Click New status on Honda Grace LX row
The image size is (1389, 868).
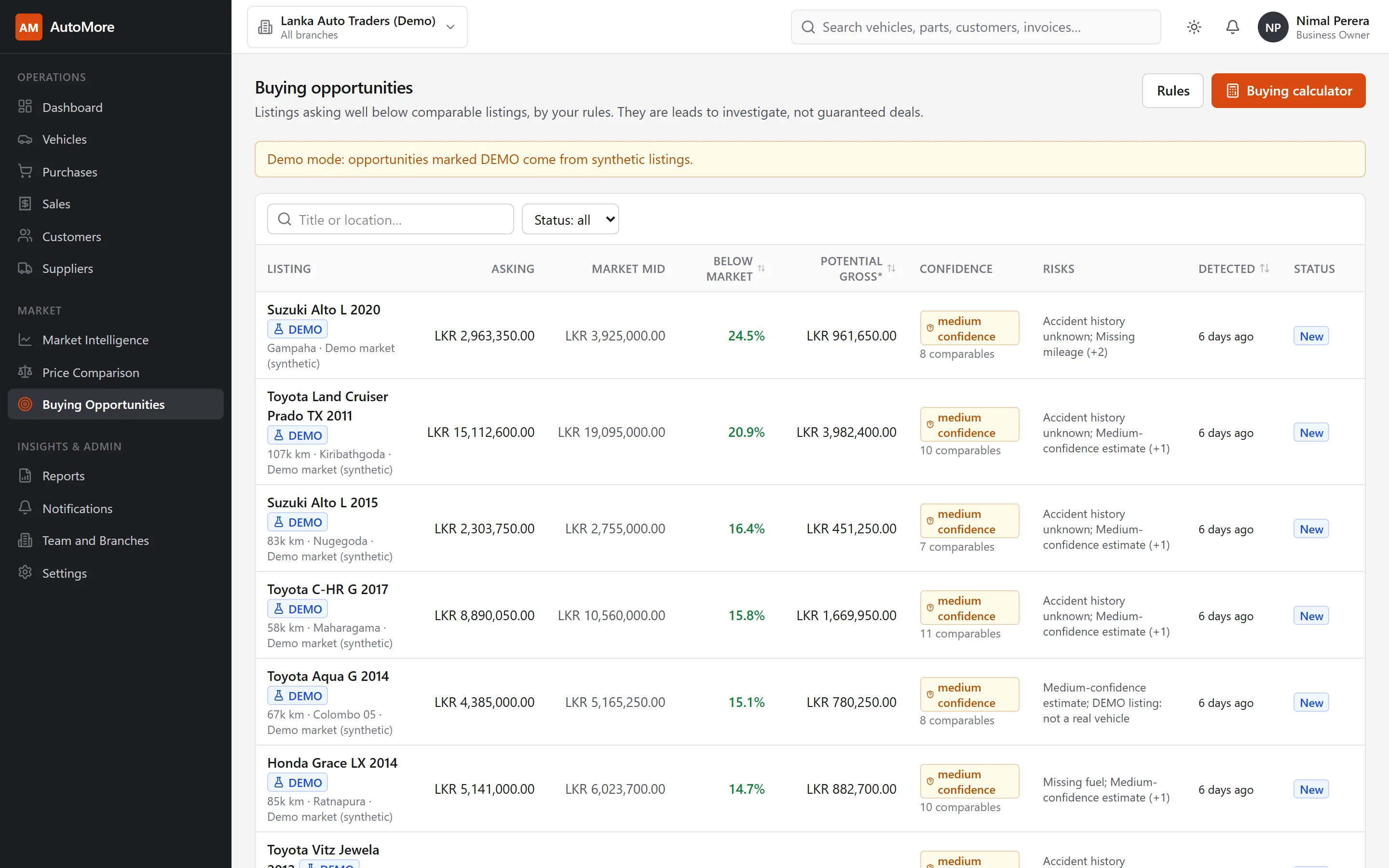pyautogui.click(x=1311, y=789)
